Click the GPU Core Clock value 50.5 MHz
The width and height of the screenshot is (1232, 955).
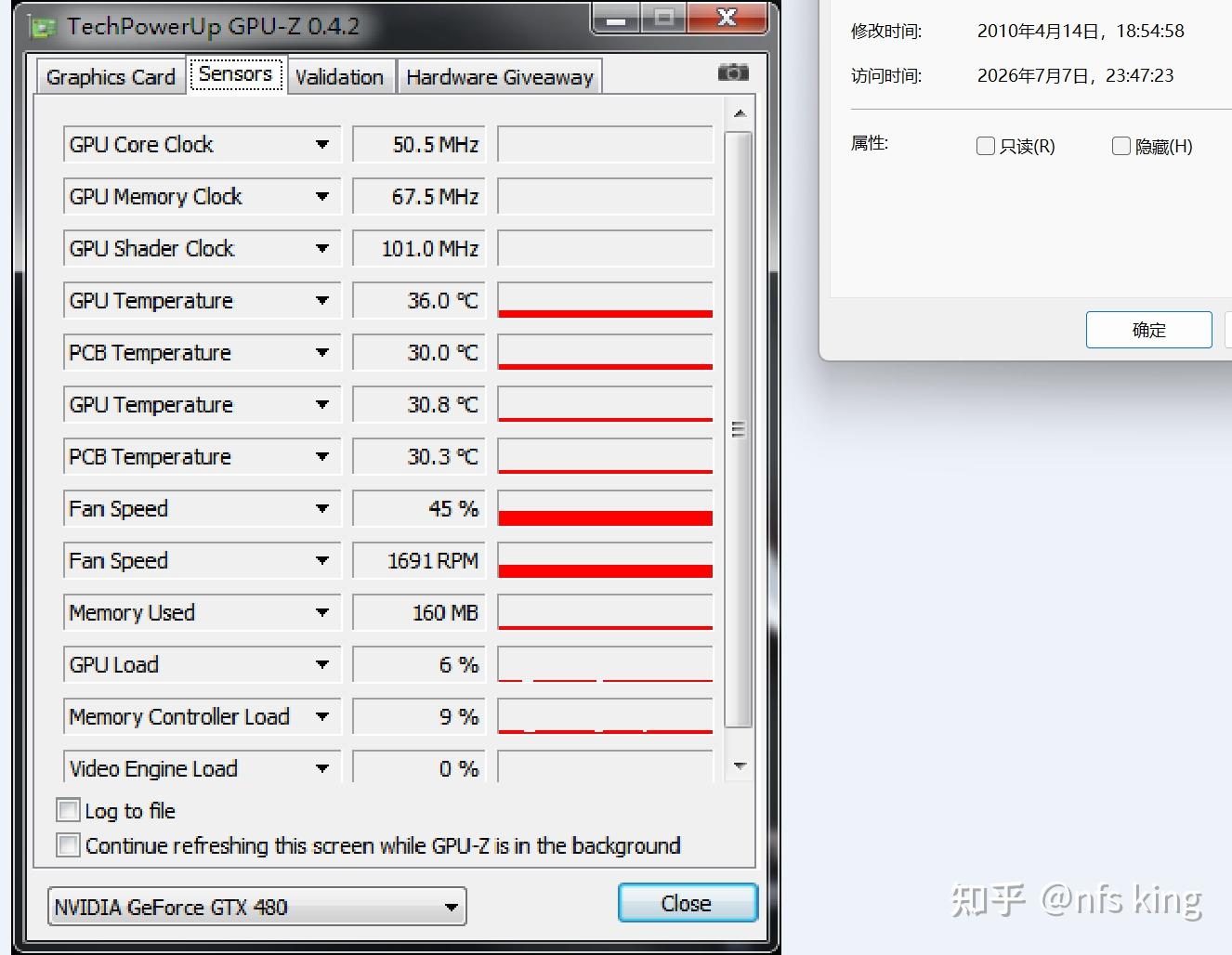[x=419, y=144]
